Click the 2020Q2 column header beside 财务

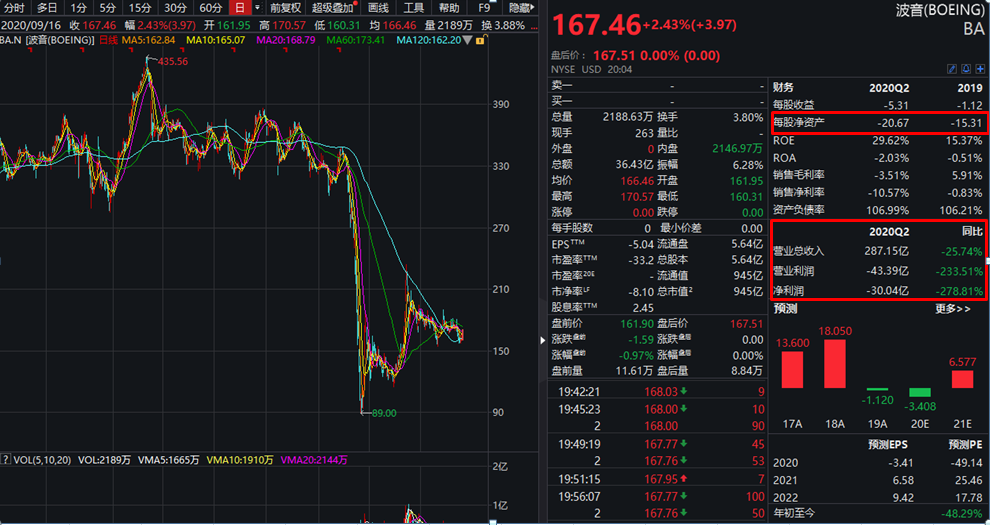[x=889, y=88]
